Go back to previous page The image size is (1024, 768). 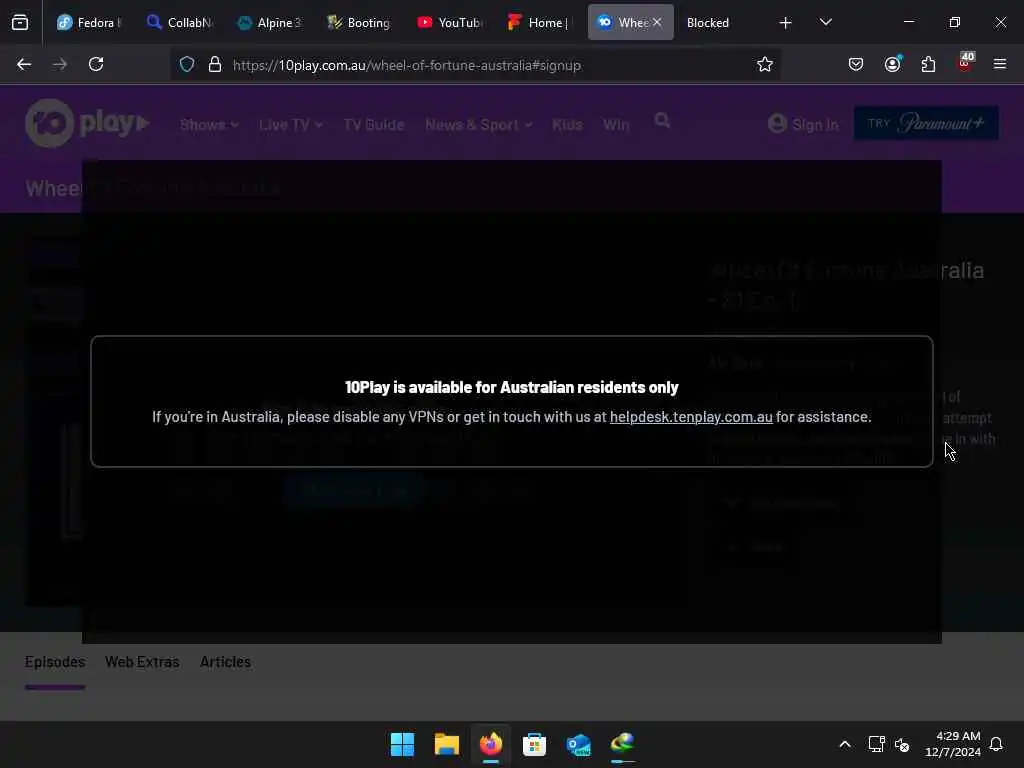(x=24, y=64)
